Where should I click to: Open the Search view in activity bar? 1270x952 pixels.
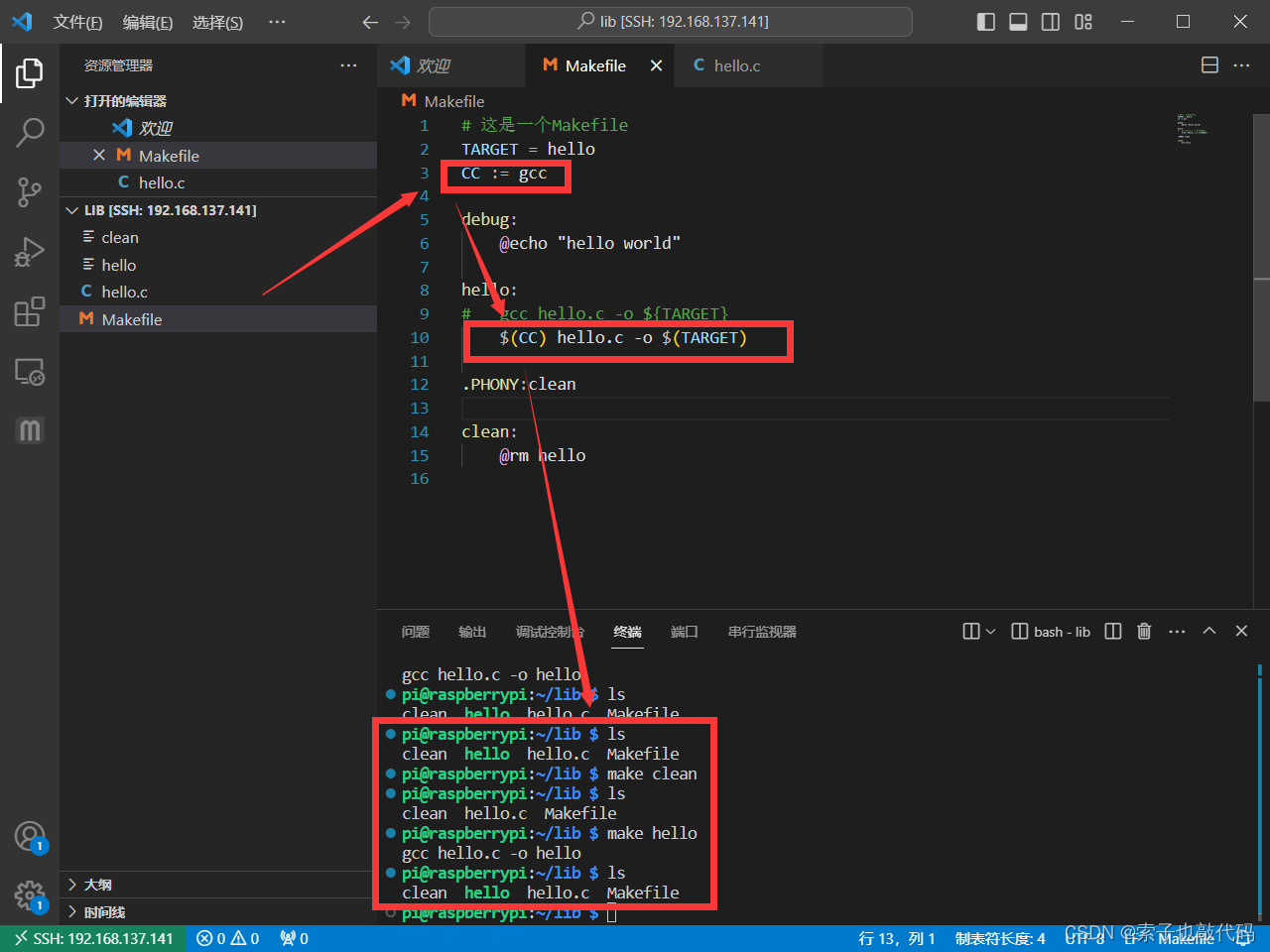point(30,132)
